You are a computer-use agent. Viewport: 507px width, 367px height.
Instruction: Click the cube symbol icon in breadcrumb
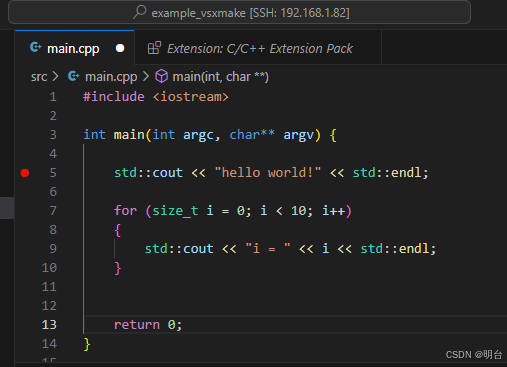tap(161, 76)
